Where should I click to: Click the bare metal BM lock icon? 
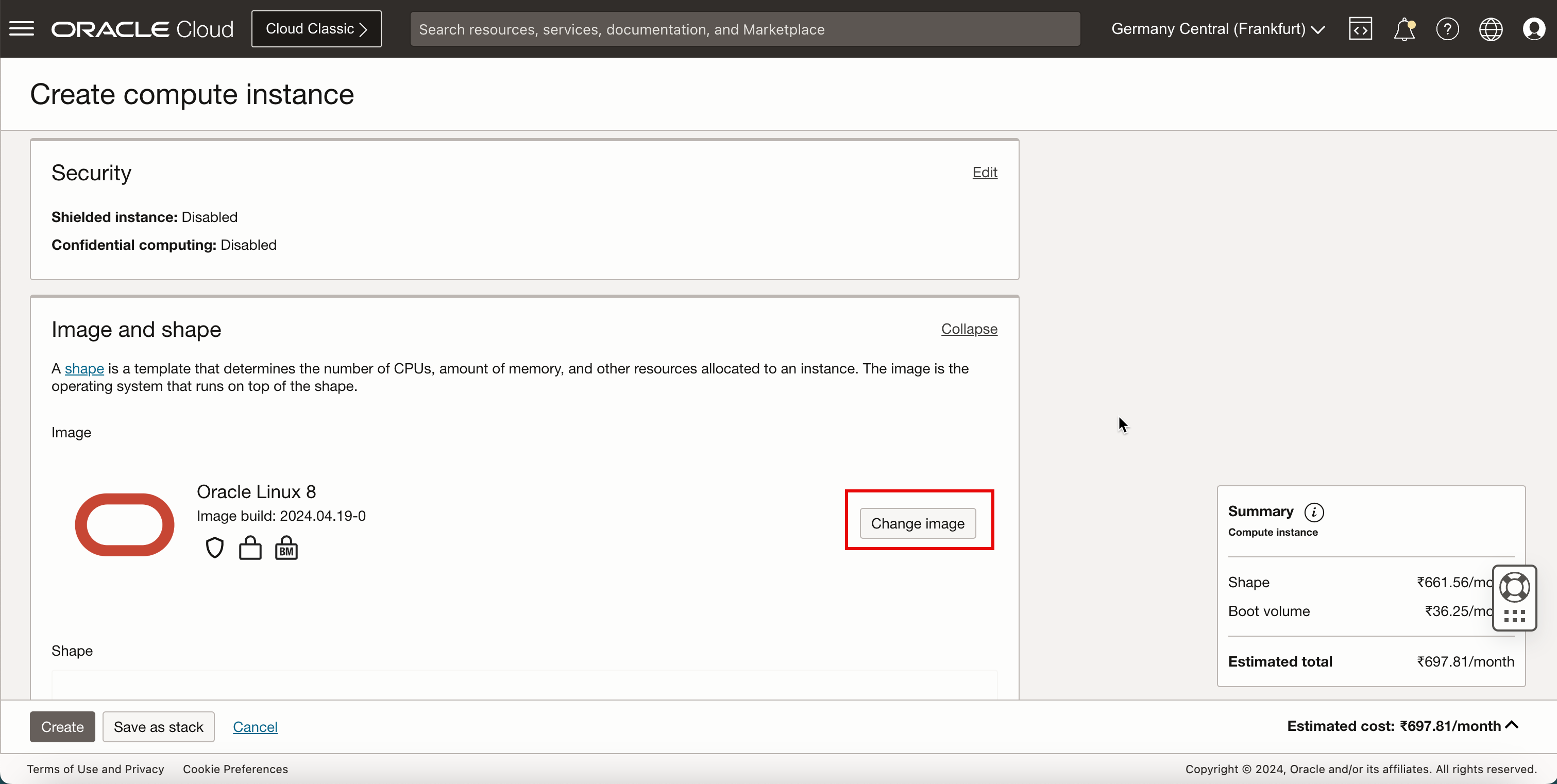pos(286,548)
